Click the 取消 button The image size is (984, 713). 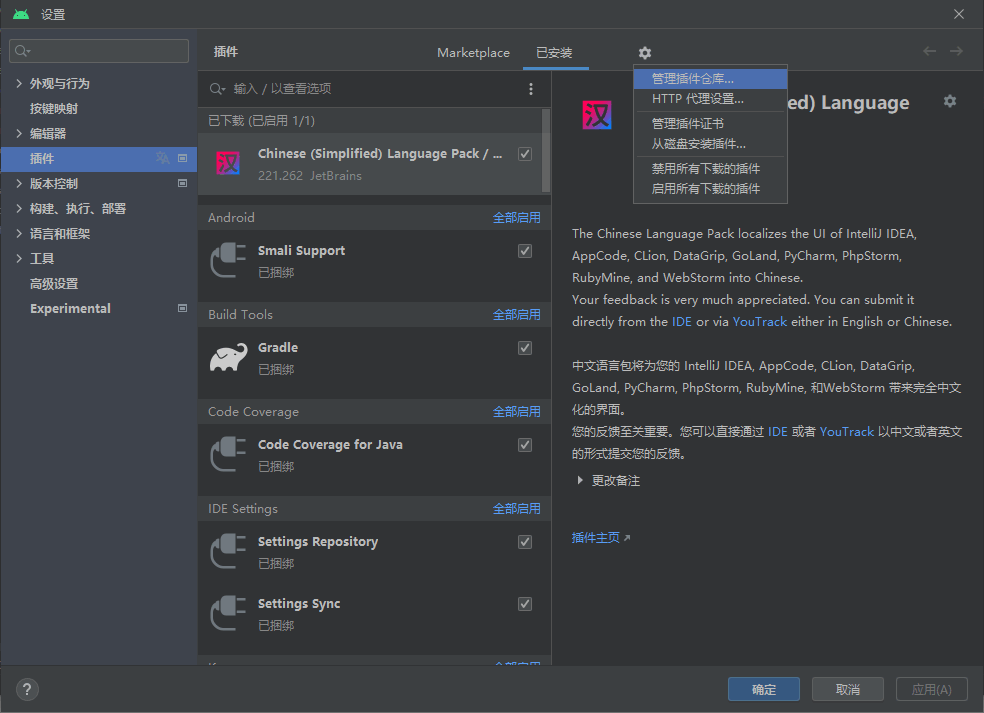click(x=848, y=689)
